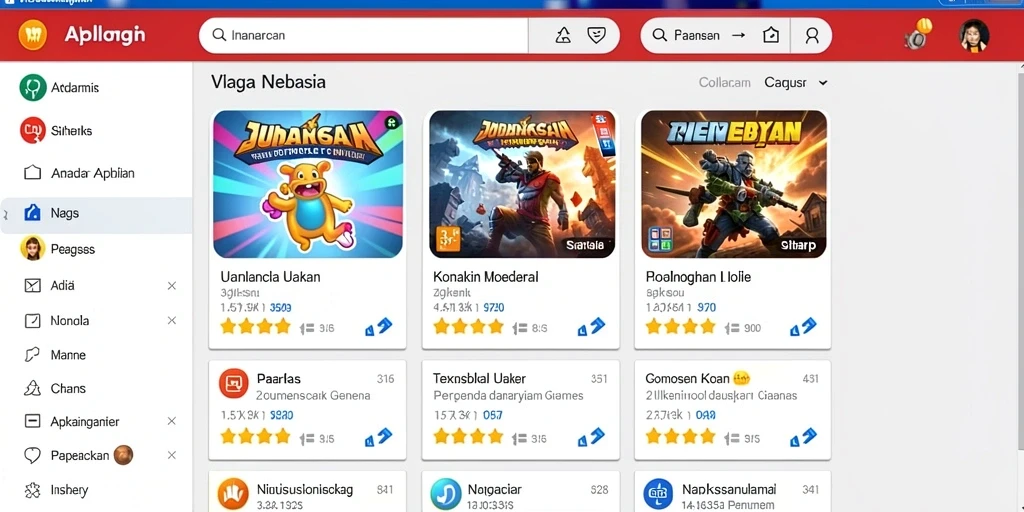This screenshot has height=512, width=1024.
Task: Select the Nags sidebar item
Action: [96, 214]
